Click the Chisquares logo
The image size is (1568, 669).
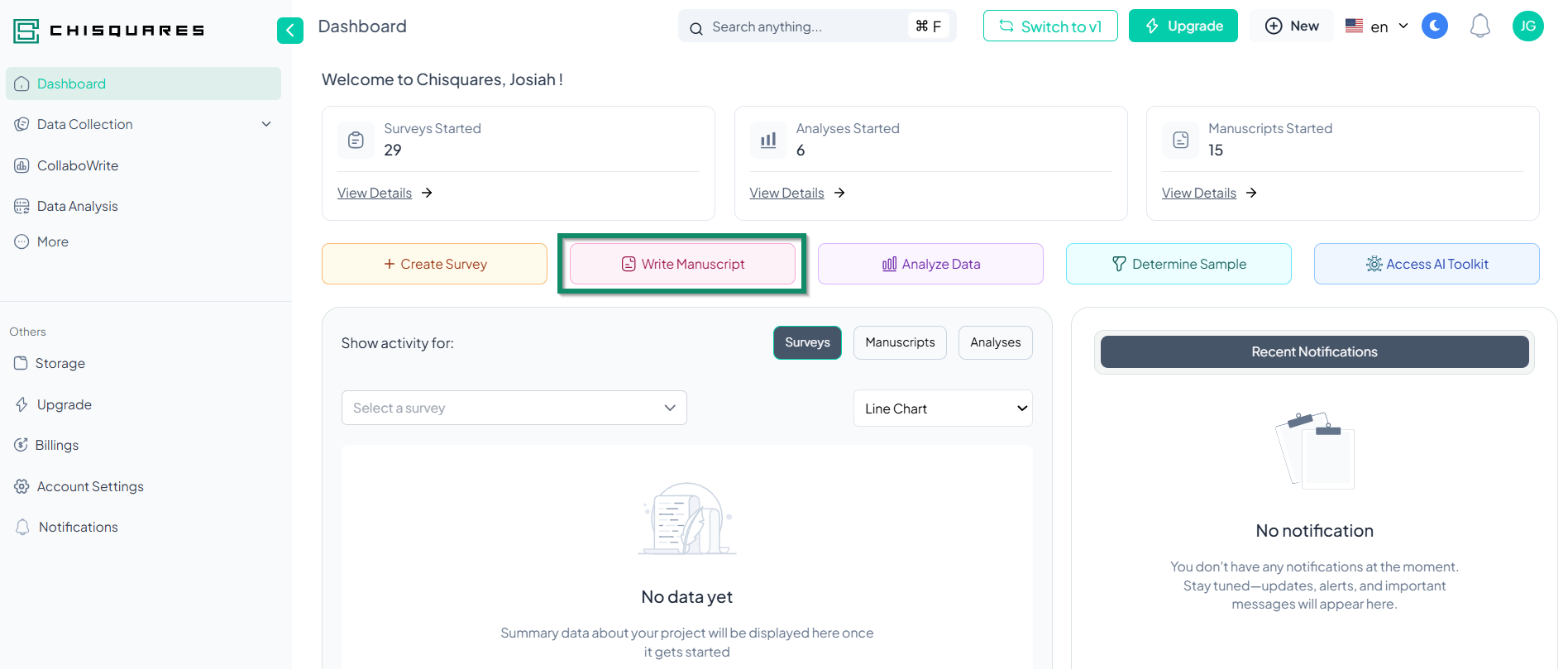pos(108,31)
